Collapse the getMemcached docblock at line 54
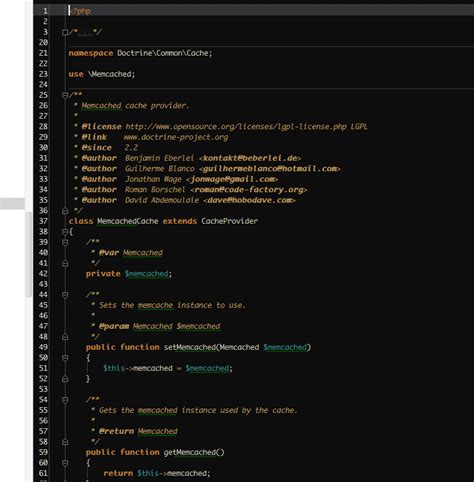The height and width of the screenshot is (482, 474). (65, 400)
